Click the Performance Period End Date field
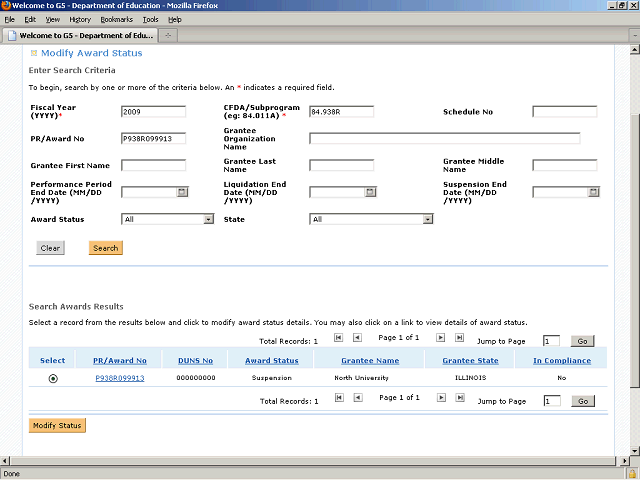This screenshot has height=480, width=640. pyautogui.click(x=149, y=192)
